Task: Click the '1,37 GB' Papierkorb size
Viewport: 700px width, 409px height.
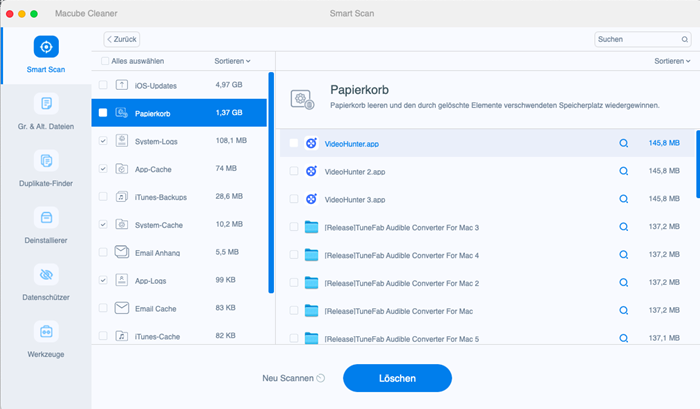Action: coord(229,113)
